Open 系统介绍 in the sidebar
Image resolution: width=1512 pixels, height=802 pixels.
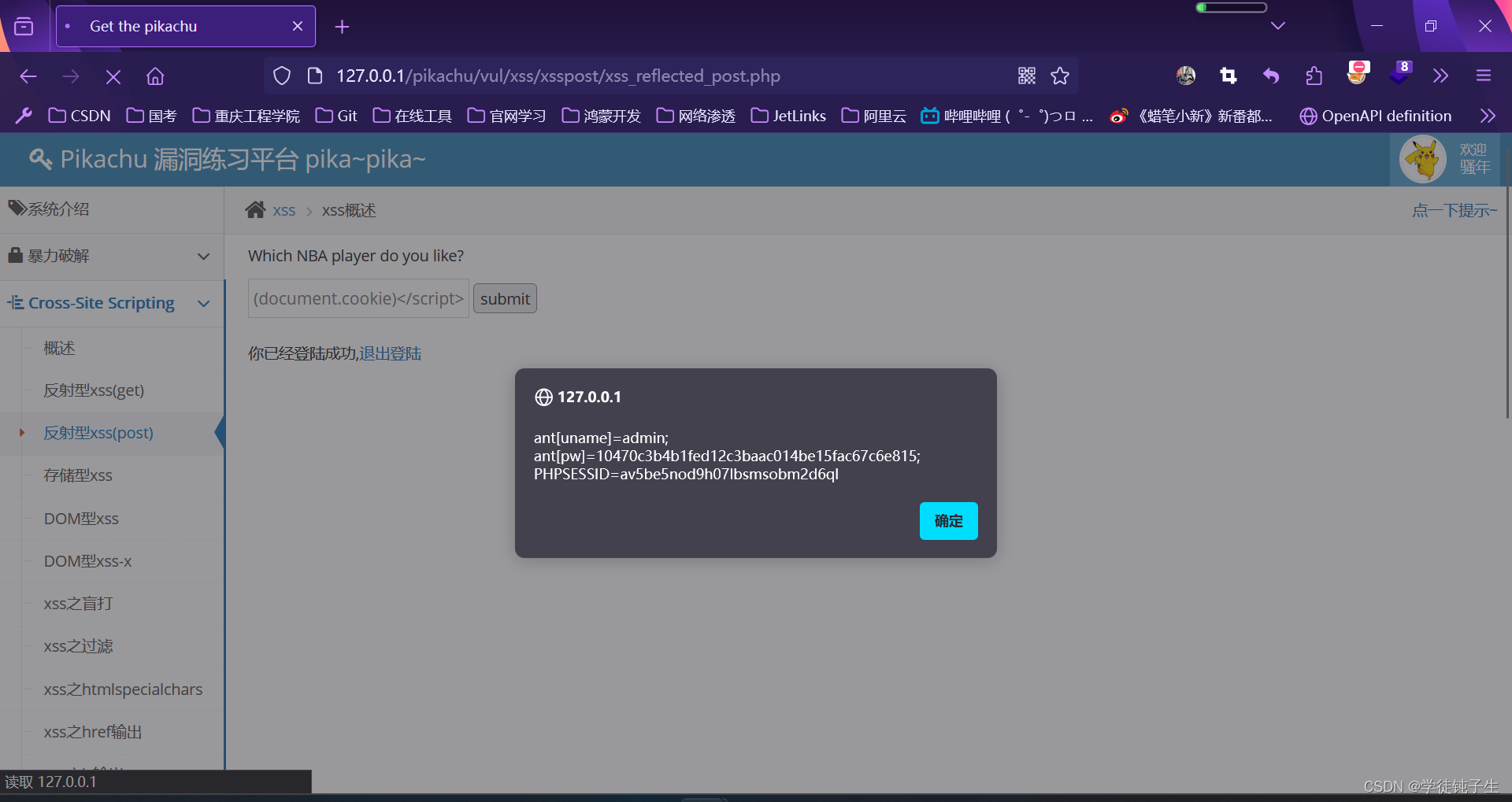click(x=112, y=209)
